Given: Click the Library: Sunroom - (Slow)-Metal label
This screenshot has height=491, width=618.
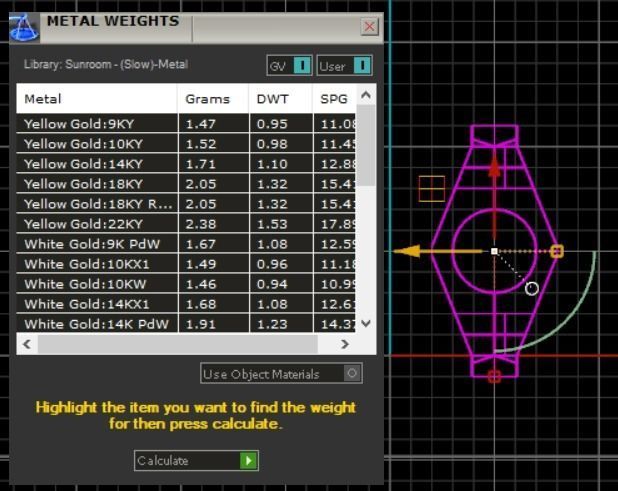Looking at the screenshot, I should [106, 64].
